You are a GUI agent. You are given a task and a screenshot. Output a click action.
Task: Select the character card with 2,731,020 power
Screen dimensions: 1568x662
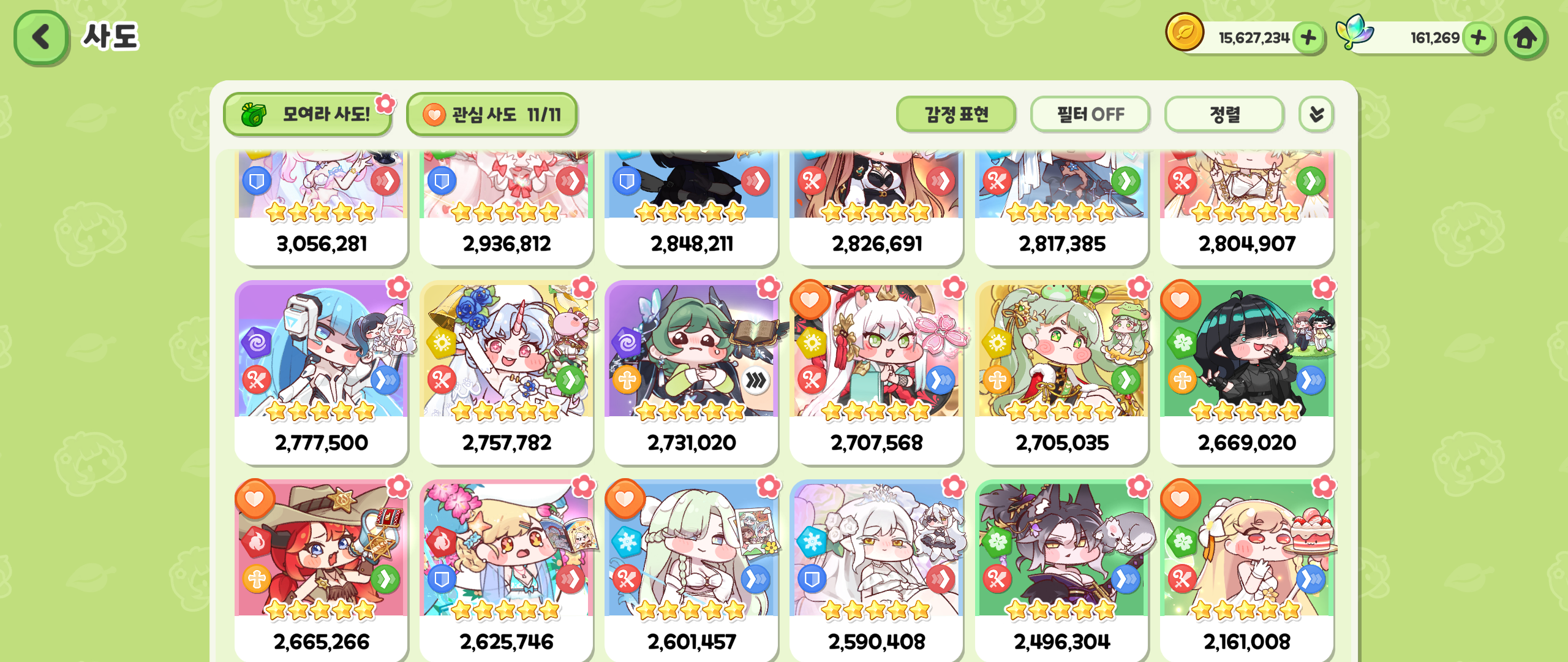point(691,372)
